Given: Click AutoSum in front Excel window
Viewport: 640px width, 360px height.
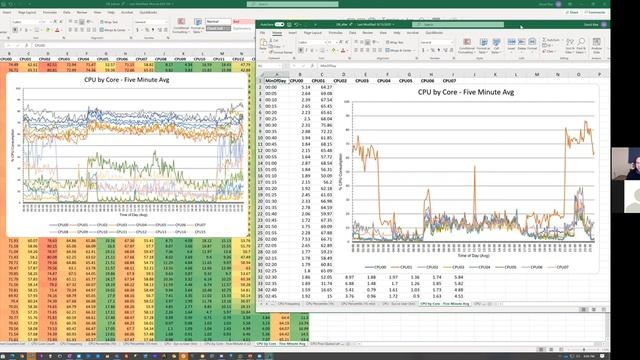Looking at the screenshot, I should (551, 40).
